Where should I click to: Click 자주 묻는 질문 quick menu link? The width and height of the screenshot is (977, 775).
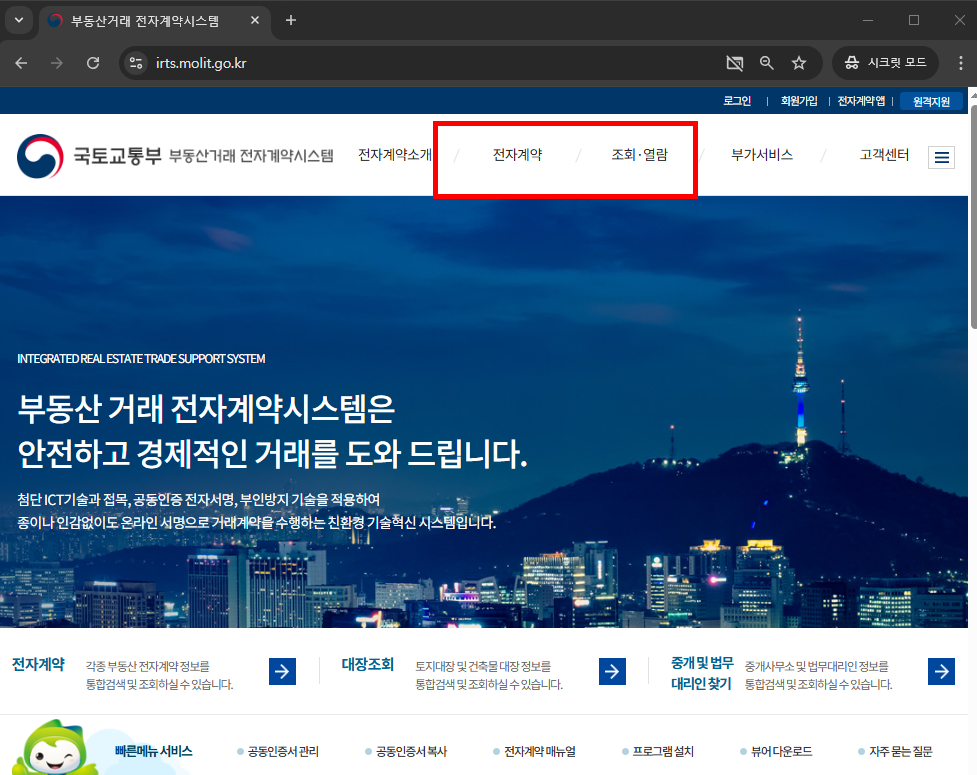click(902, 751)
